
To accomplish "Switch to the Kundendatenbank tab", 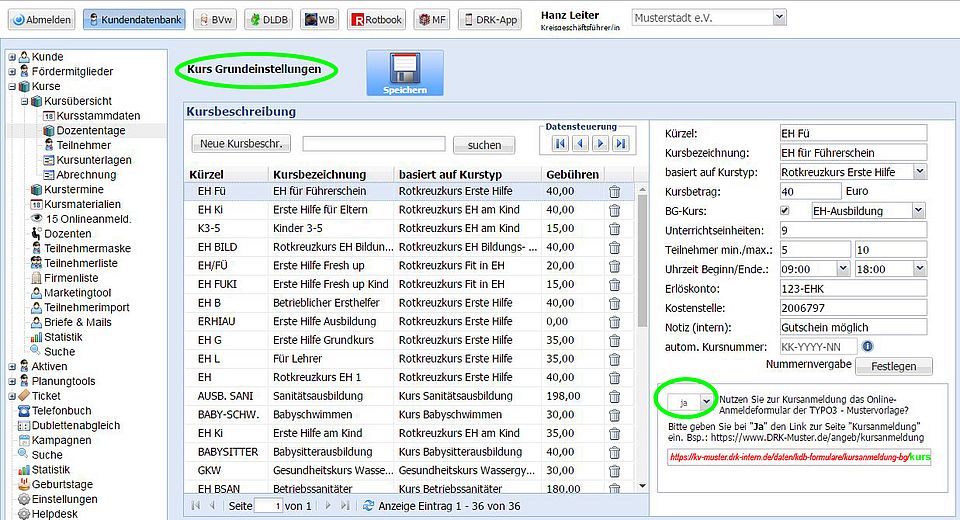I will (x=134, y=19).
